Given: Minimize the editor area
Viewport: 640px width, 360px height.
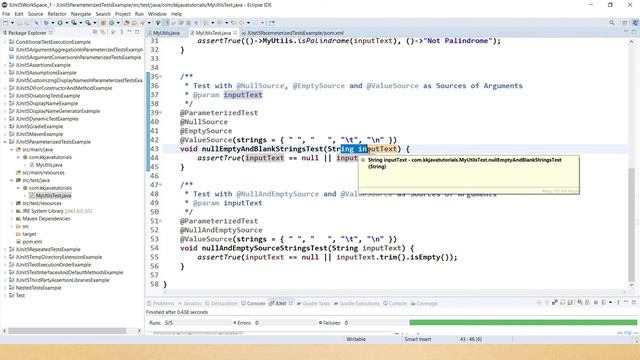Looking at the screenshot, I should [626, 32].
